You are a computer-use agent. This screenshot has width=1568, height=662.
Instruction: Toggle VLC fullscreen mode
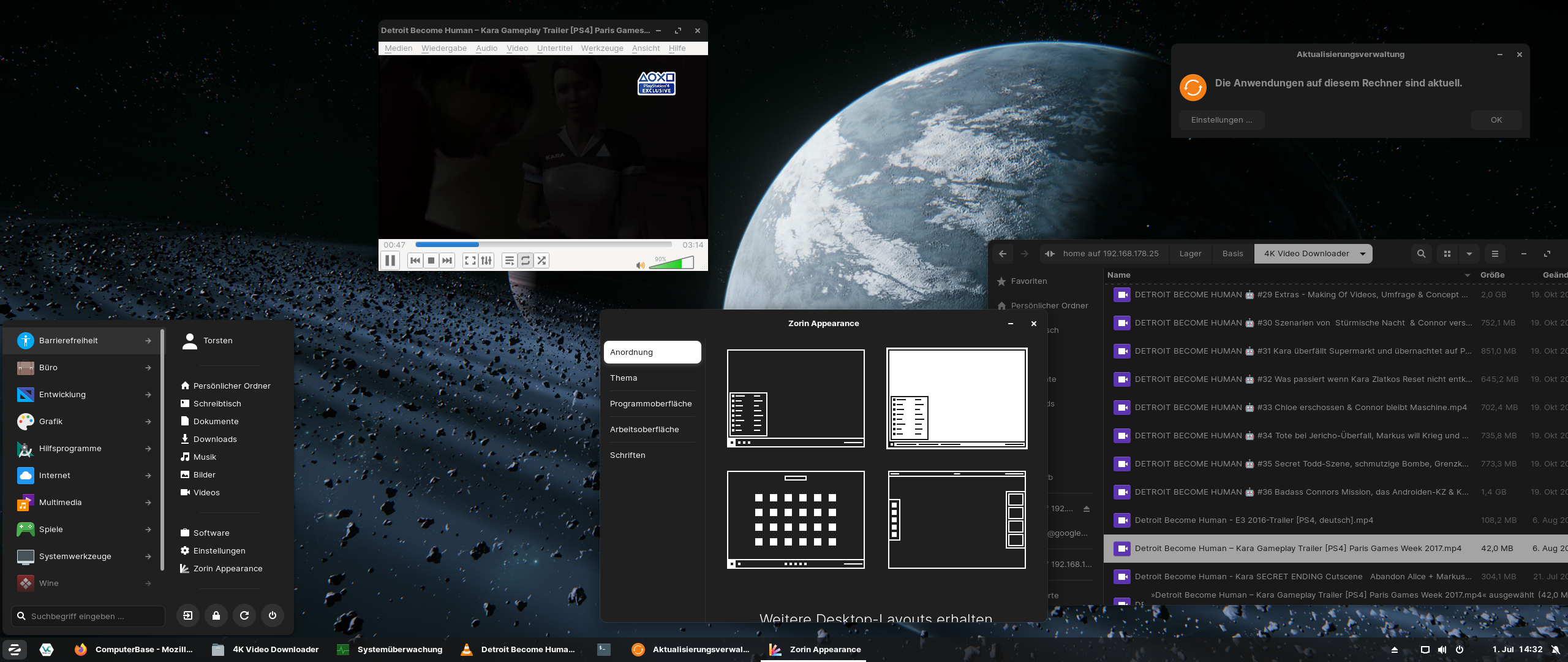pos(470,261)
